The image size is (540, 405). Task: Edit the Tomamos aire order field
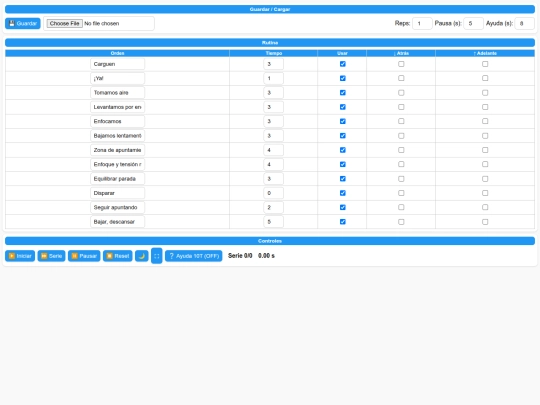click(x=117, y=93)
